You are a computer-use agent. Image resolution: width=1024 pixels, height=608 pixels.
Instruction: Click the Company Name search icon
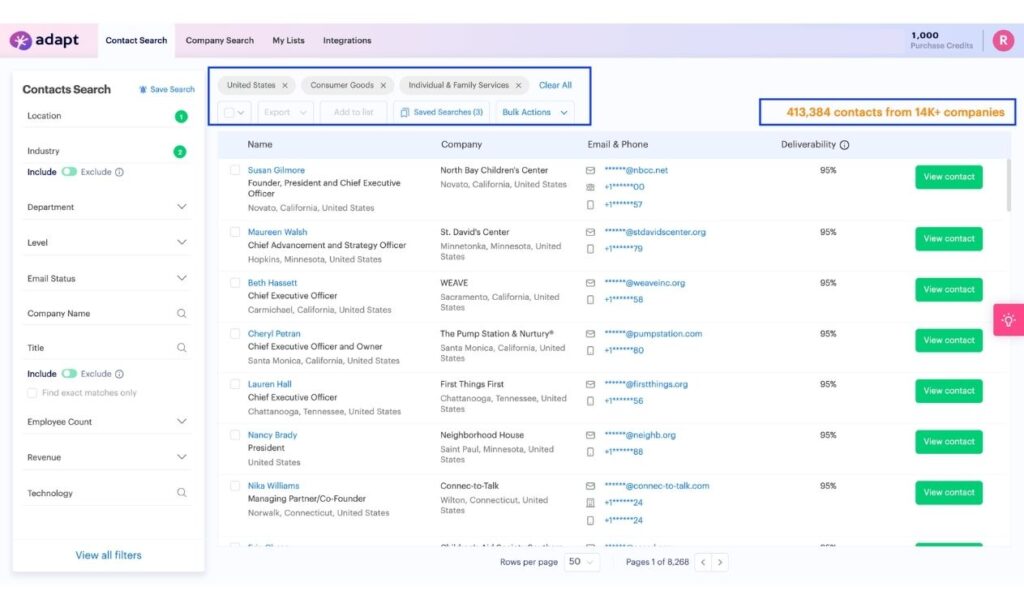pos(182,313)
